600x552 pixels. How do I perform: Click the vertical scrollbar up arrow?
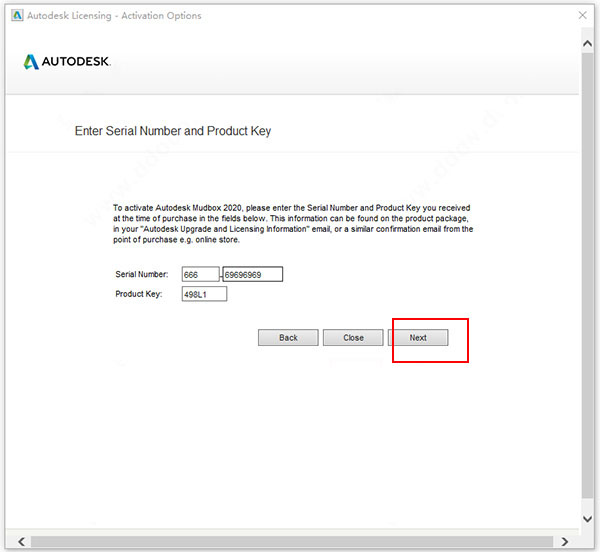[x=587, y=43]
